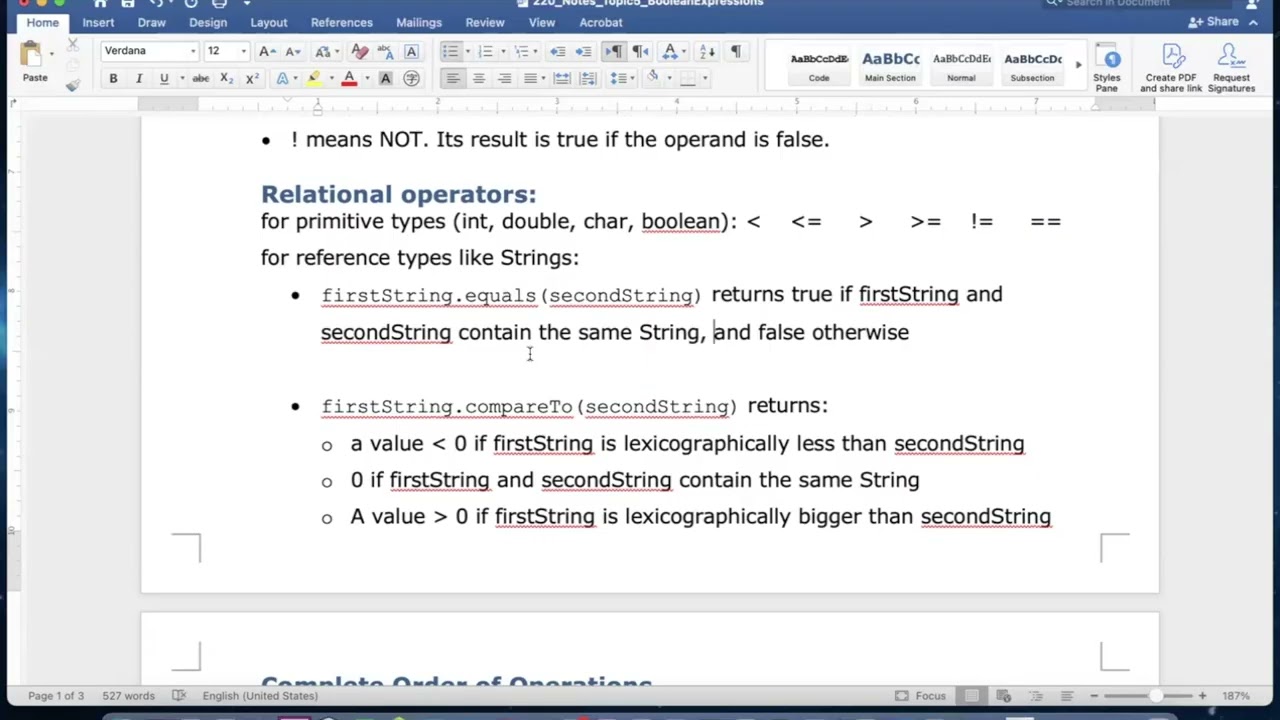Apply subscript formatting (X₂)
This screenshot has width=1280, height=720.
pos(227,78)
